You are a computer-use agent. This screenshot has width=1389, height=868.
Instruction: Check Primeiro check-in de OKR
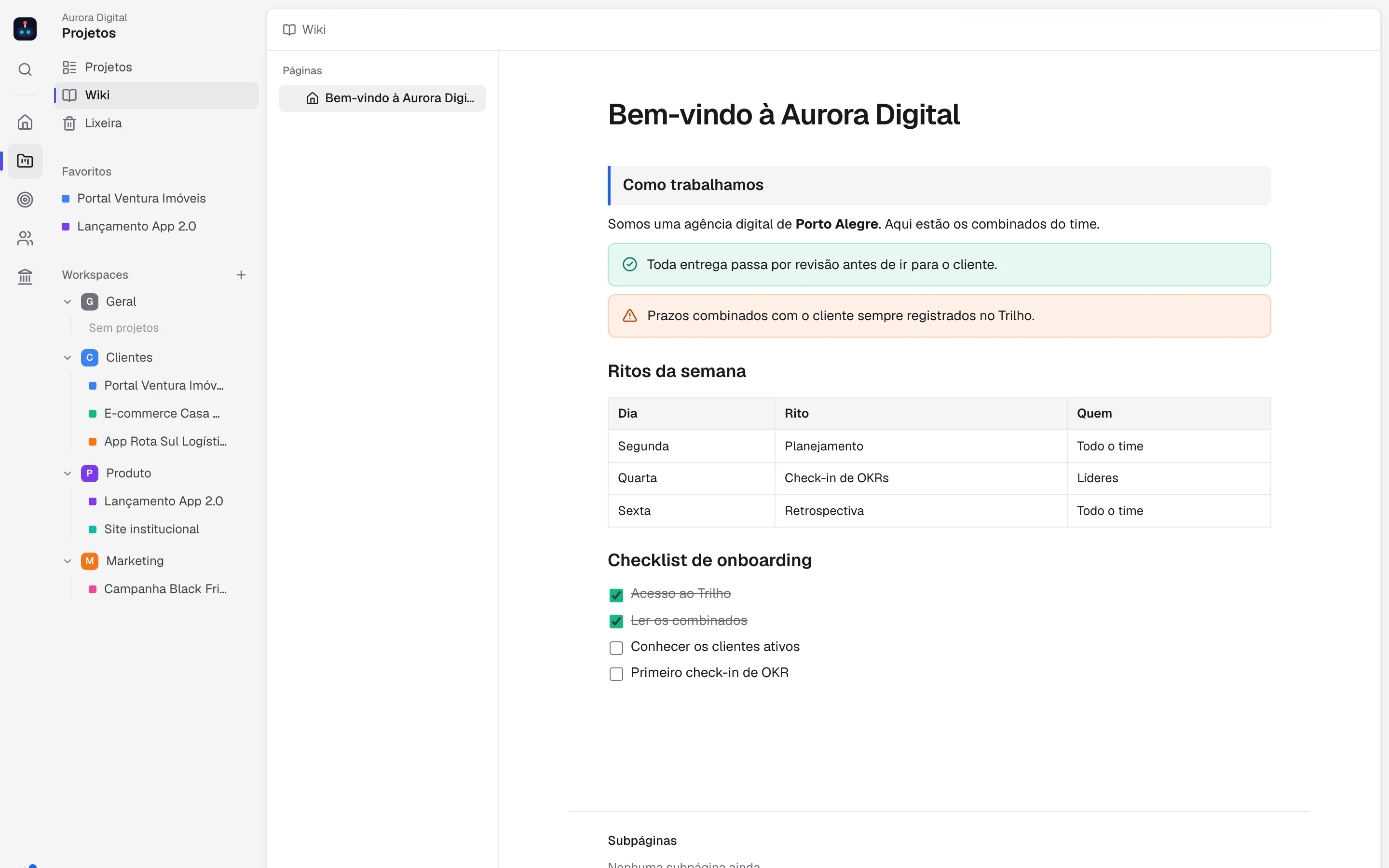point(616,674)
